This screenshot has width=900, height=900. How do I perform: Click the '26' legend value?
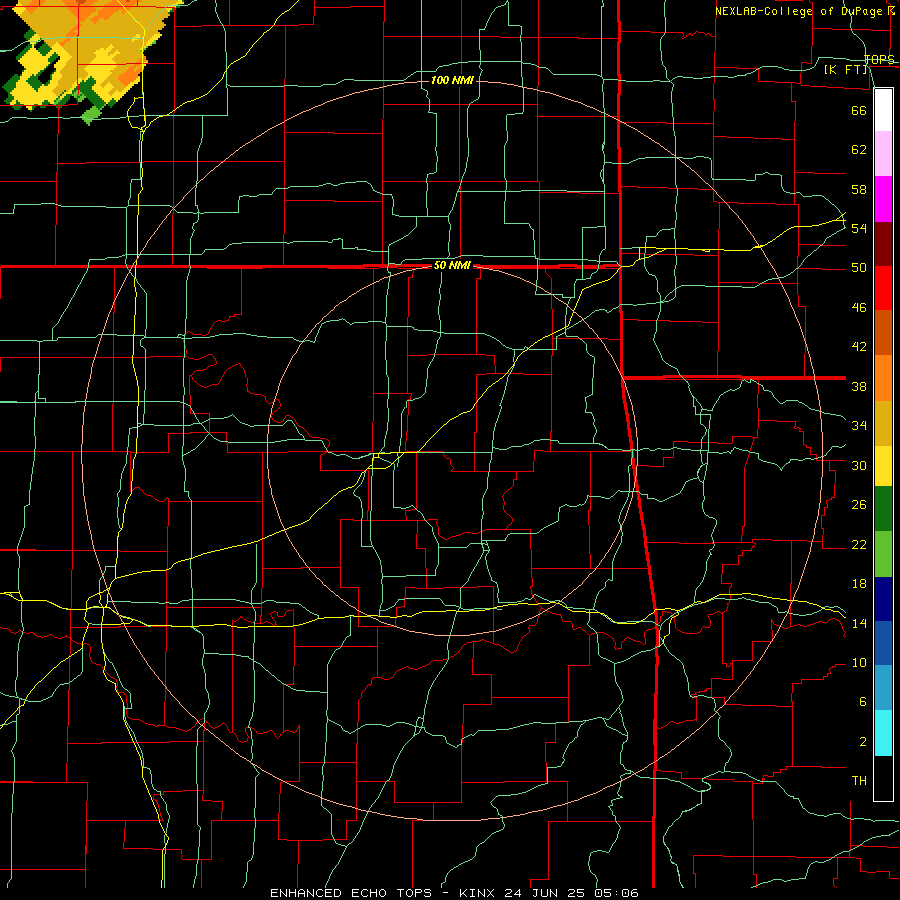point(859,505)
